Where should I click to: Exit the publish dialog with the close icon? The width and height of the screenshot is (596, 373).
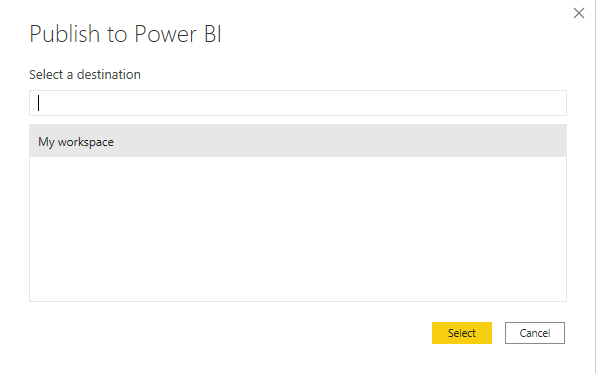click(579, 13)
